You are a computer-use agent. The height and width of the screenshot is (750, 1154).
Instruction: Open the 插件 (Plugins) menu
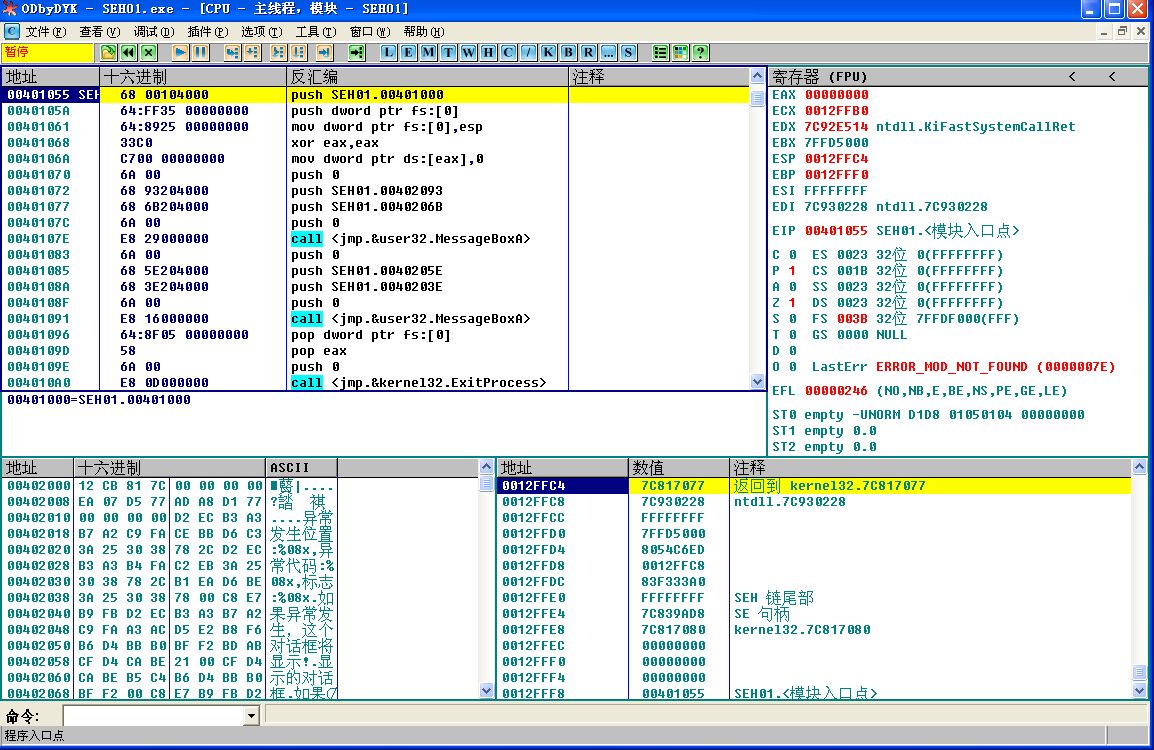(x=208, y=32)
